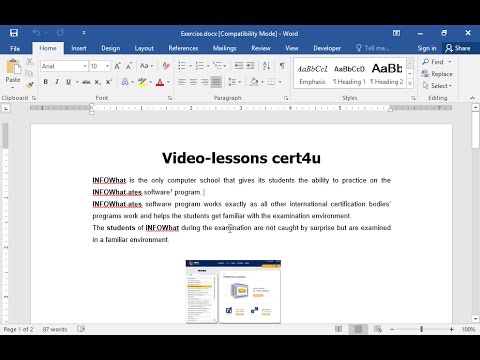Click the Clear All Formatting icon
This screenshot has height=360, width=480.
tap(166, 66)
